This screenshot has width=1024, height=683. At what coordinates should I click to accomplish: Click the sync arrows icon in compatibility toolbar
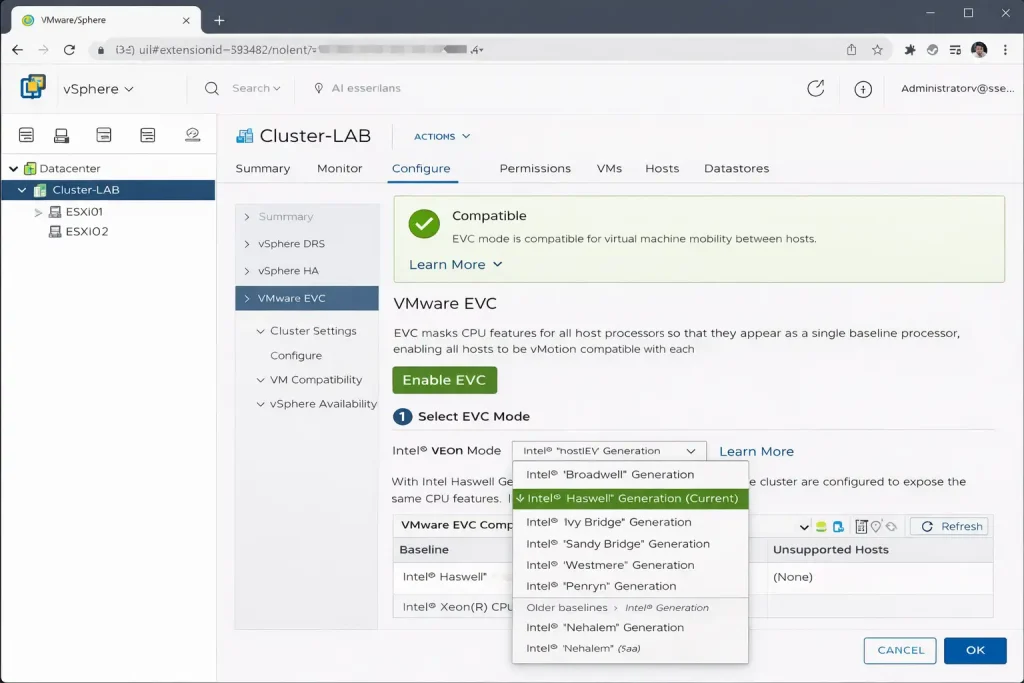click(x=891, y=526)
